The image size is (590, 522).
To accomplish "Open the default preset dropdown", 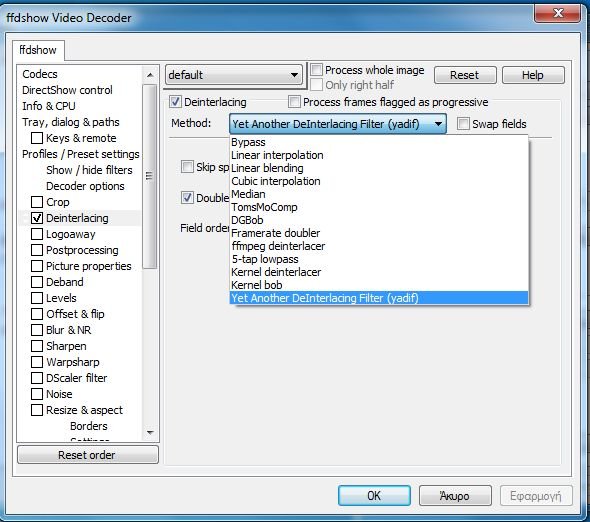I will tap(234, 75).
